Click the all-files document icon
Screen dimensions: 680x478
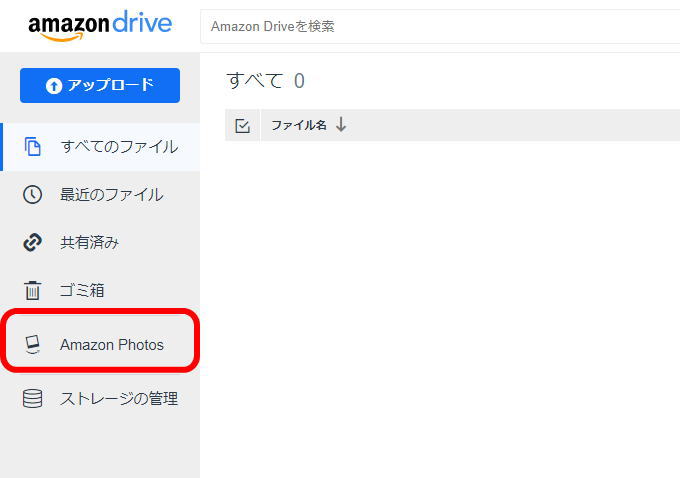pyautogui.click(x=33, y=147)
